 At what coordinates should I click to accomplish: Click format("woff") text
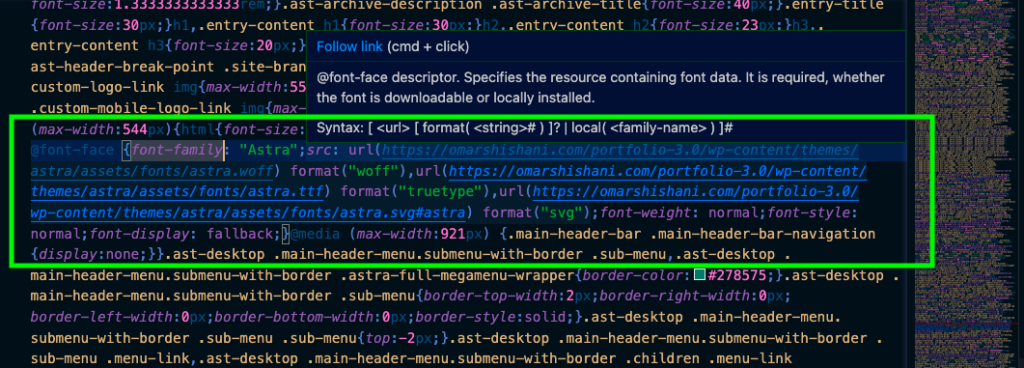point(345,172)
